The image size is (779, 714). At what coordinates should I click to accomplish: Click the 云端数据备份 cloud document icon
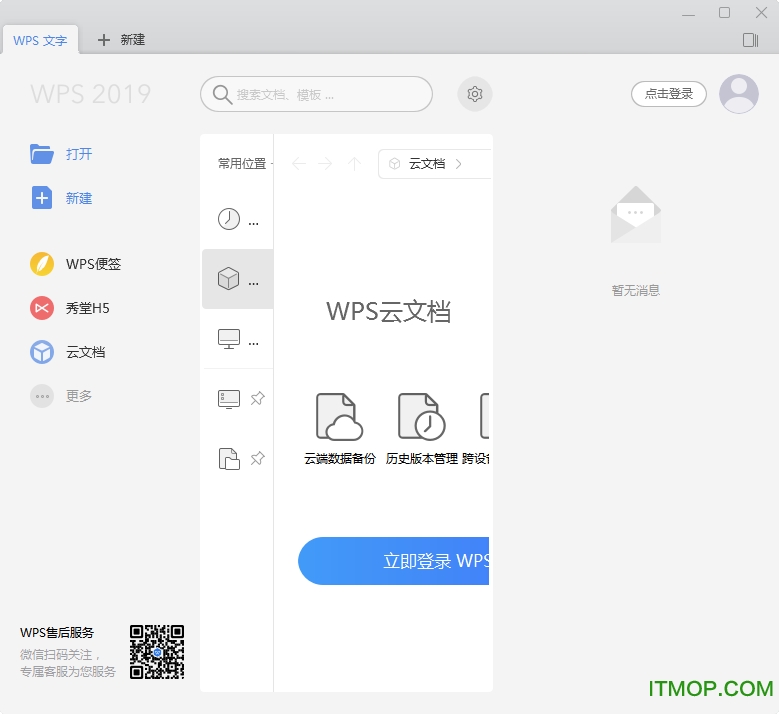[339, 416]
